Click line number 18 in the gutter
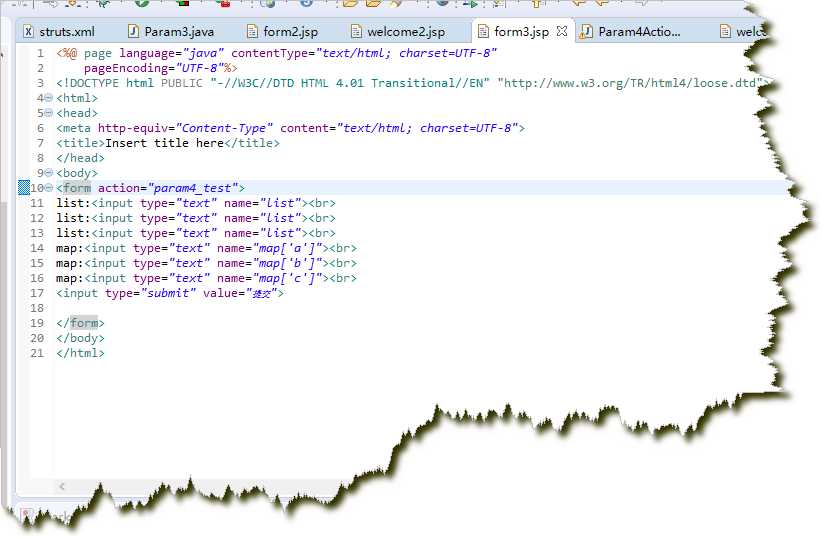Screen dimensions: 822x538 [37, 308]
